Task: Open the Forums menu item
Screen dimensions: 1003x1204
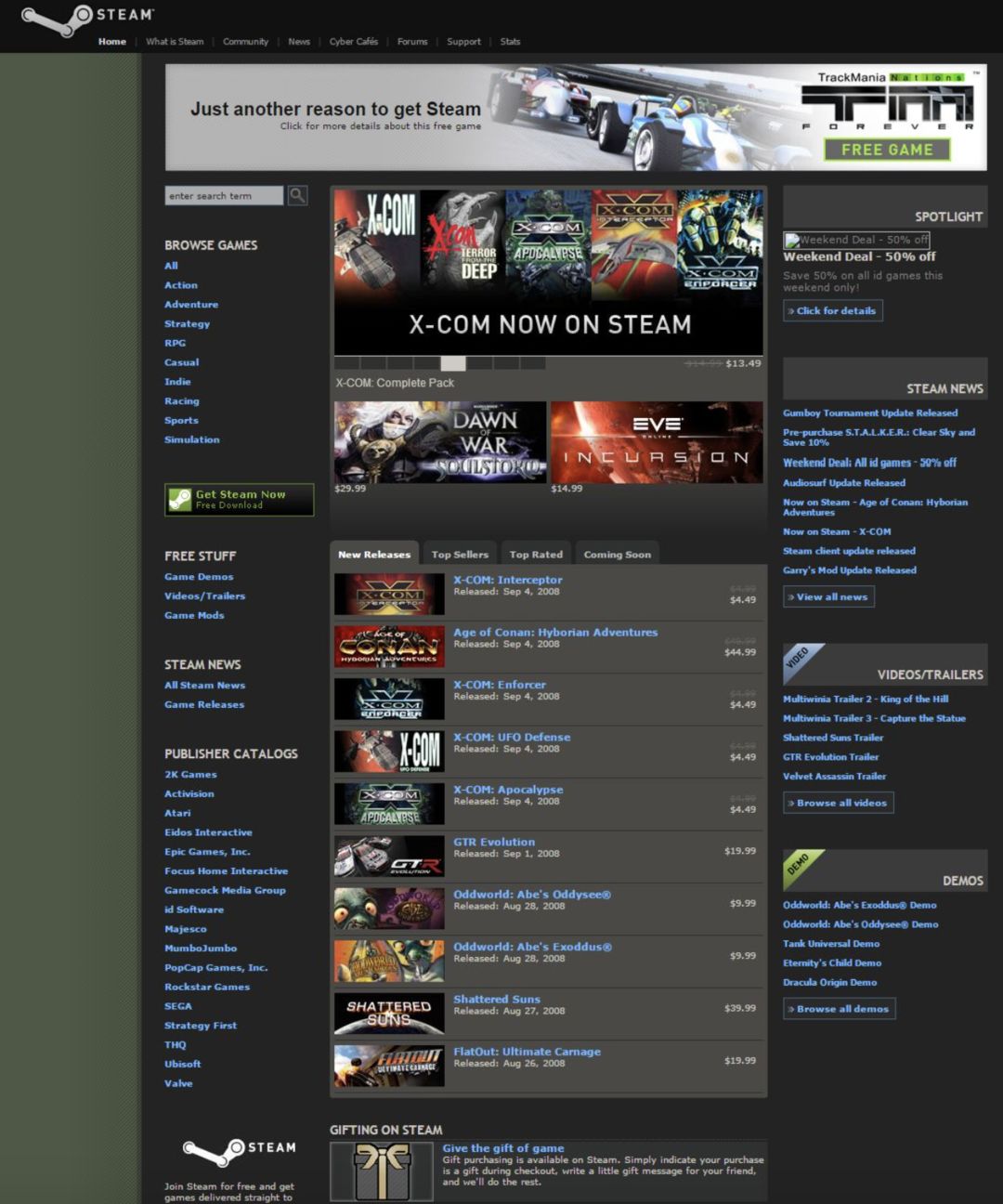Action: tap(412, 42)
